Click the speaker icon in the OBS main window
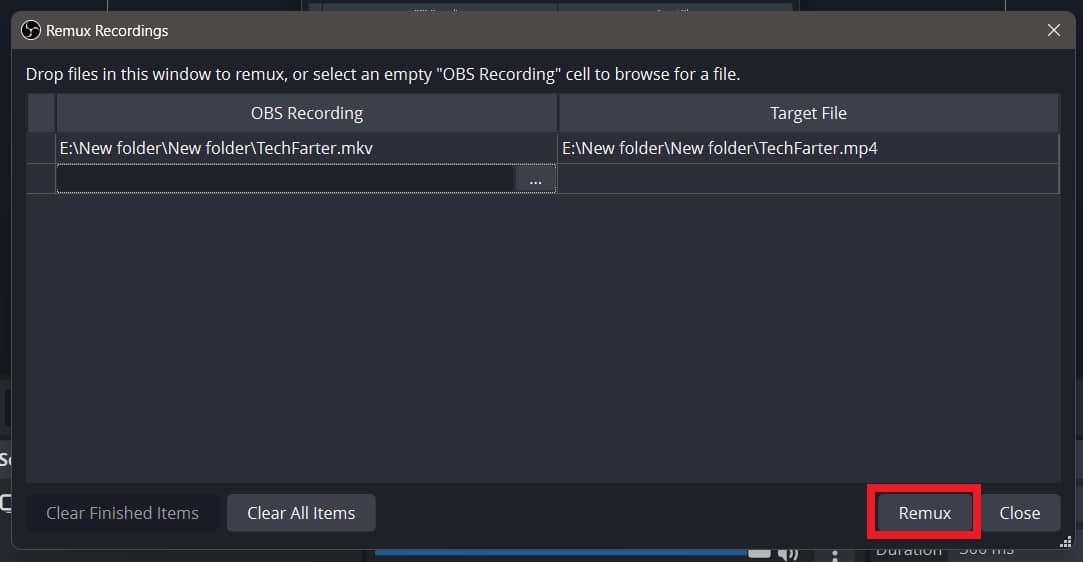 787,554
